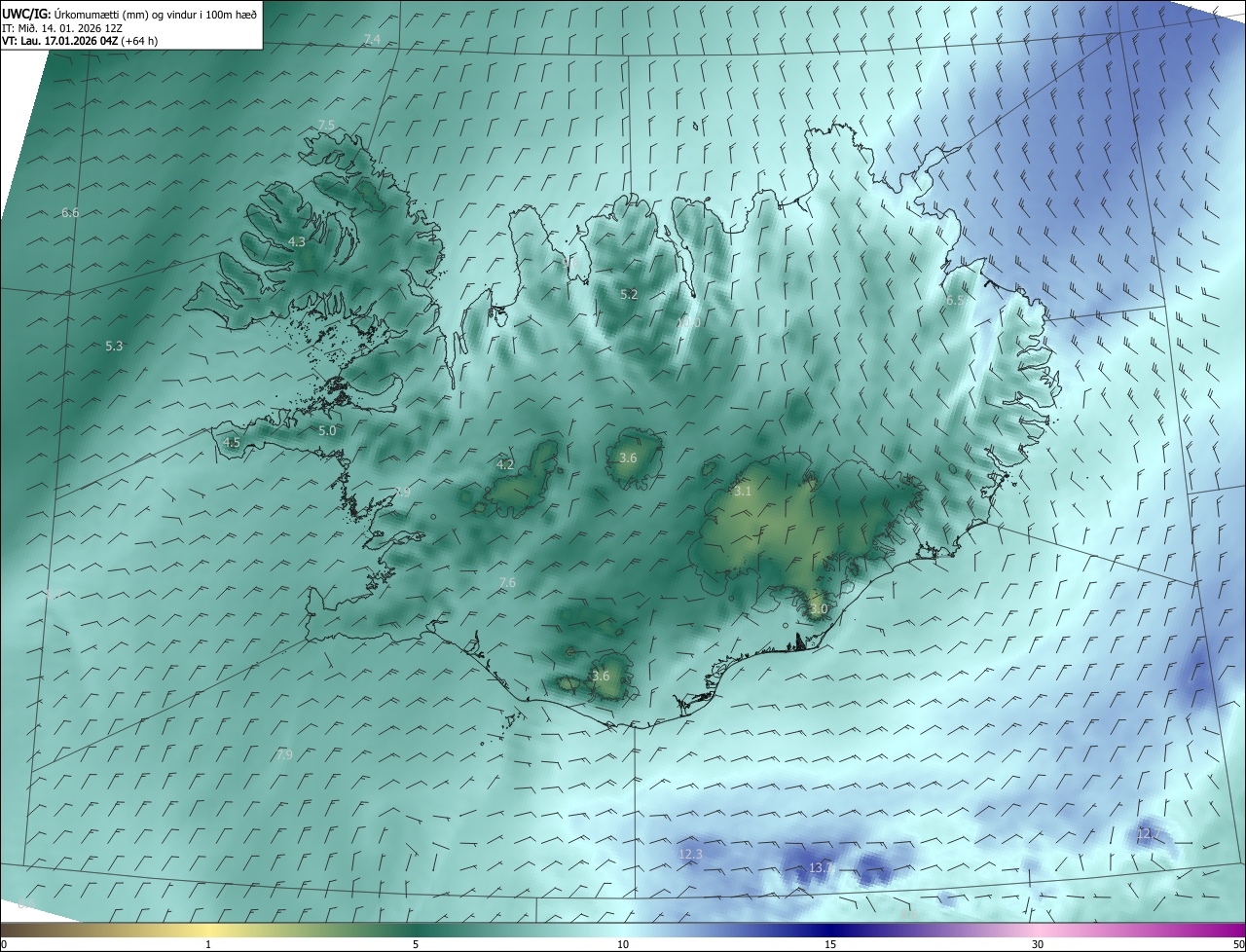The width and height of the screenshot is (1246, 952).
Task: Click the value label '7.5' on the map
Action: (x=326, y=126)
